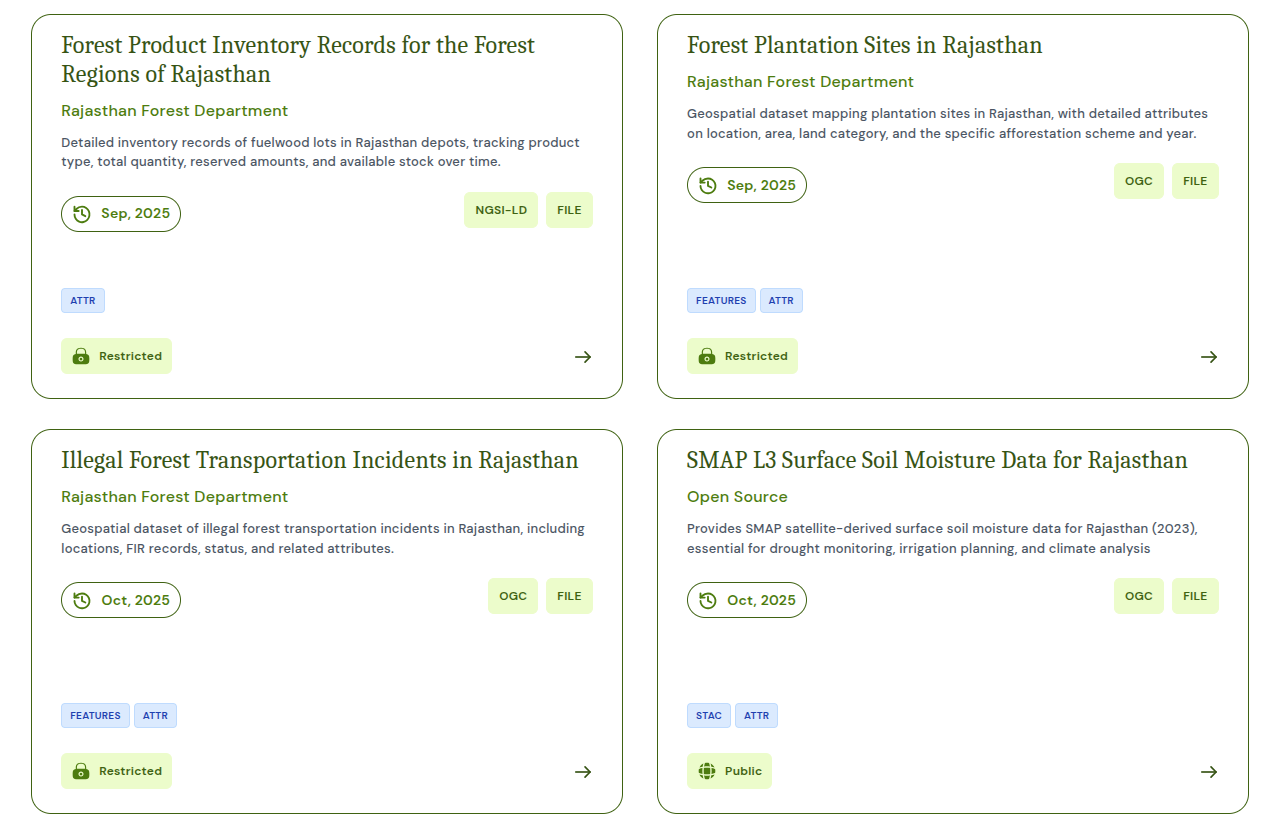Click Sep, 2025 date pill on Forest Product card
The image size is (1282, 829).
[x=121, y=214]
